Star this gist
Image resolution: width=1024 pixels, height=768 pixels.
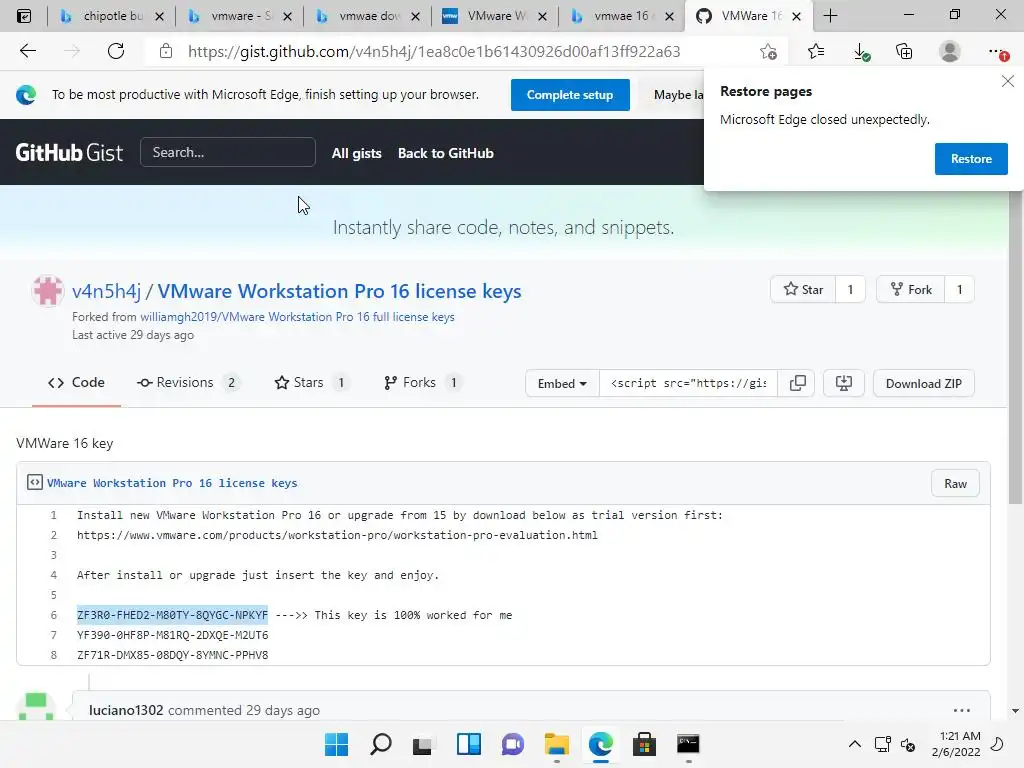click(803, 289)
